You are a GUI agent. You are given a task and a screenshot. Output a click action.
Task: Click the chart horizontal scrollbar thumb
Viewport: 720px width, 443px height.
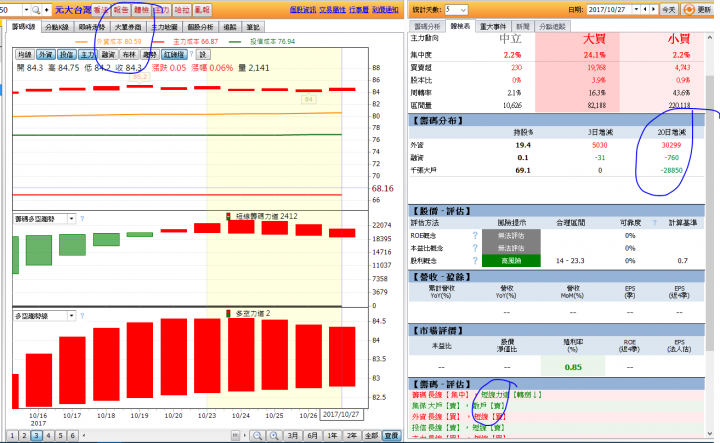tap(235, 435)
